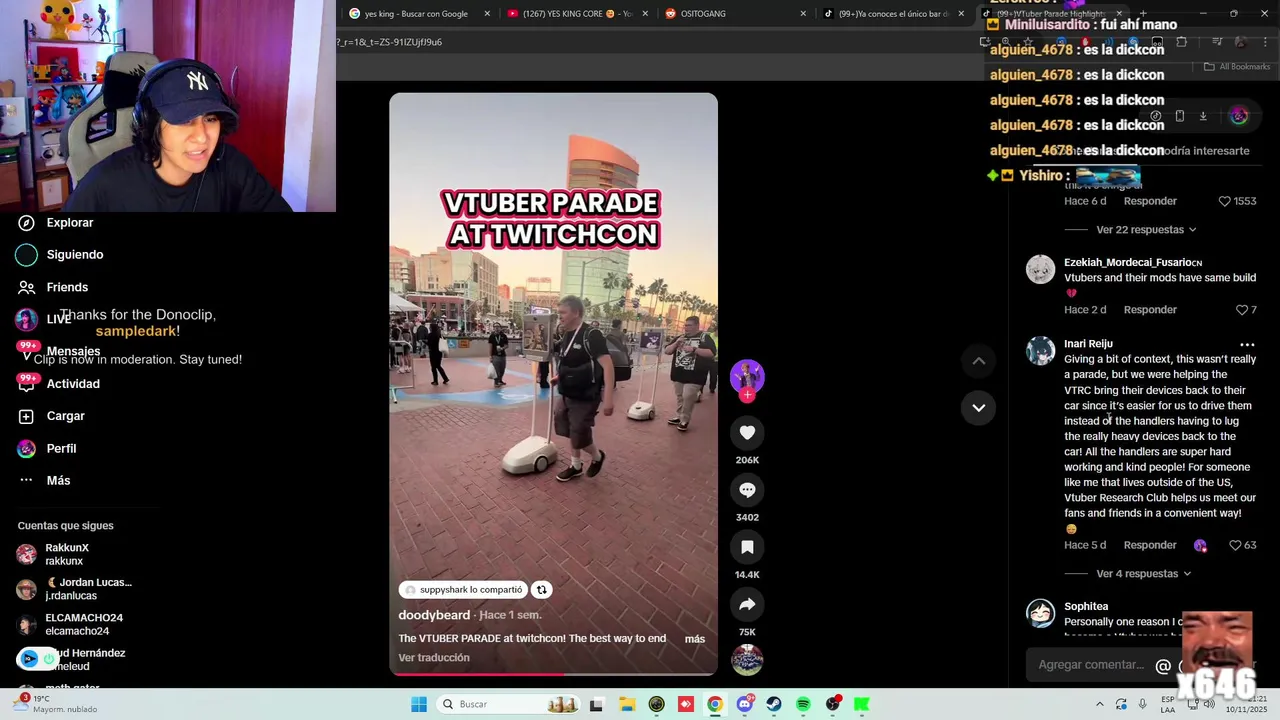The height and width of the screenshot is (720, 1280).
Task: Open the video comments bubble icon
Action: coord(747,490)
